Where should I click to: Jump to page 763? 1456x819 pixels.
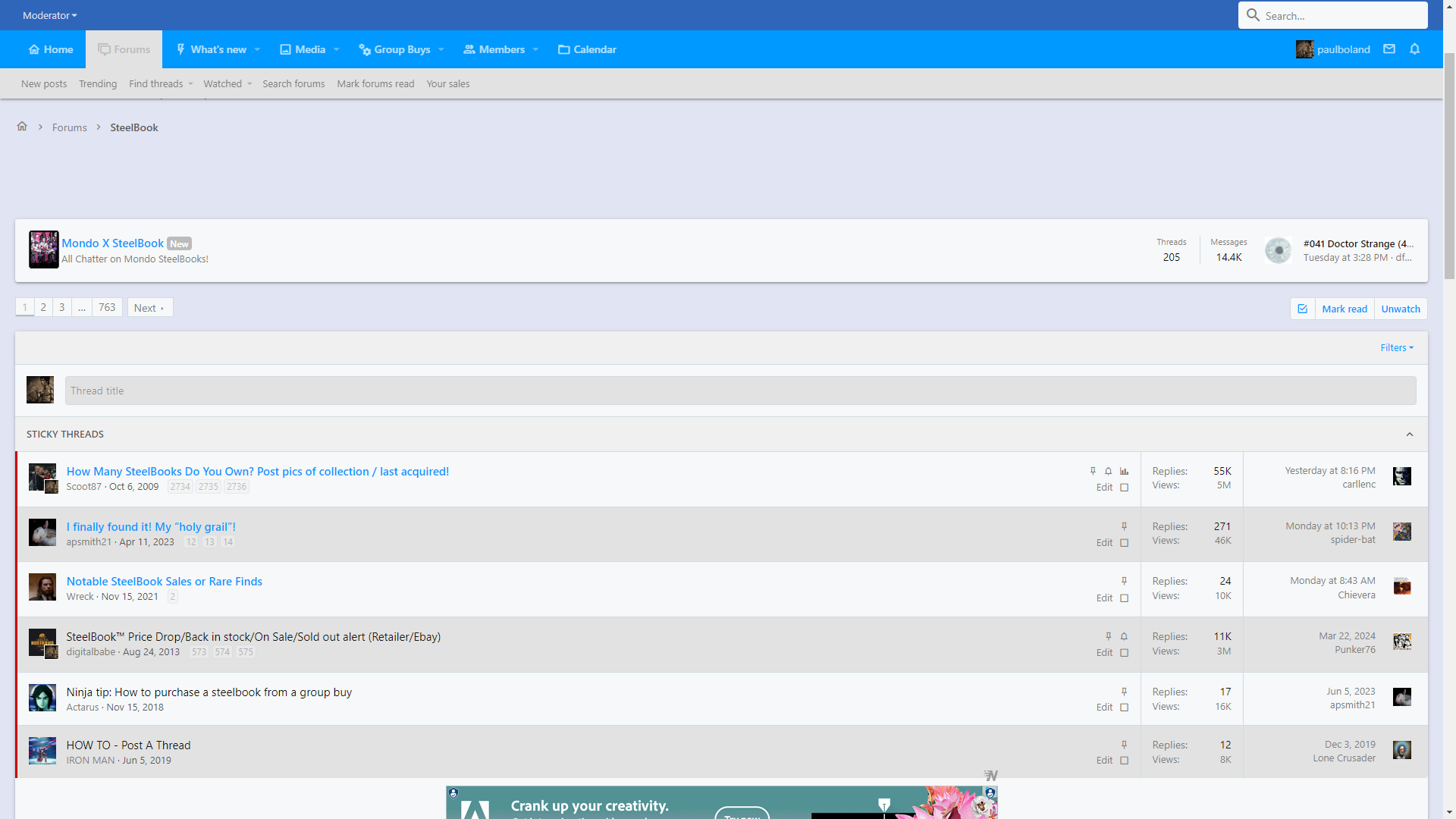pos(107,307)
